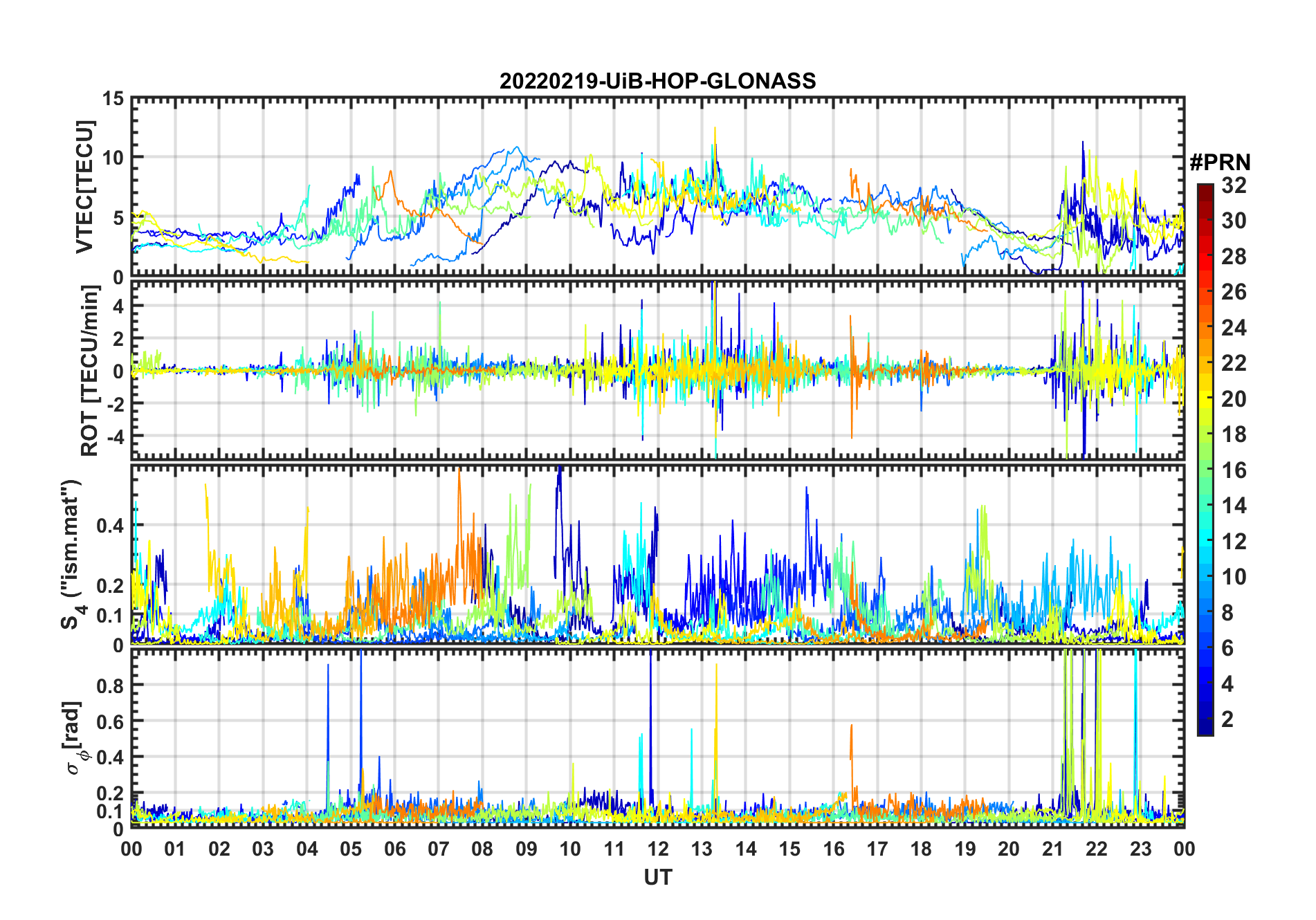Click the VTEC axis tick label 15
The width and height of the screenshot is (1316, 920).
113,99
